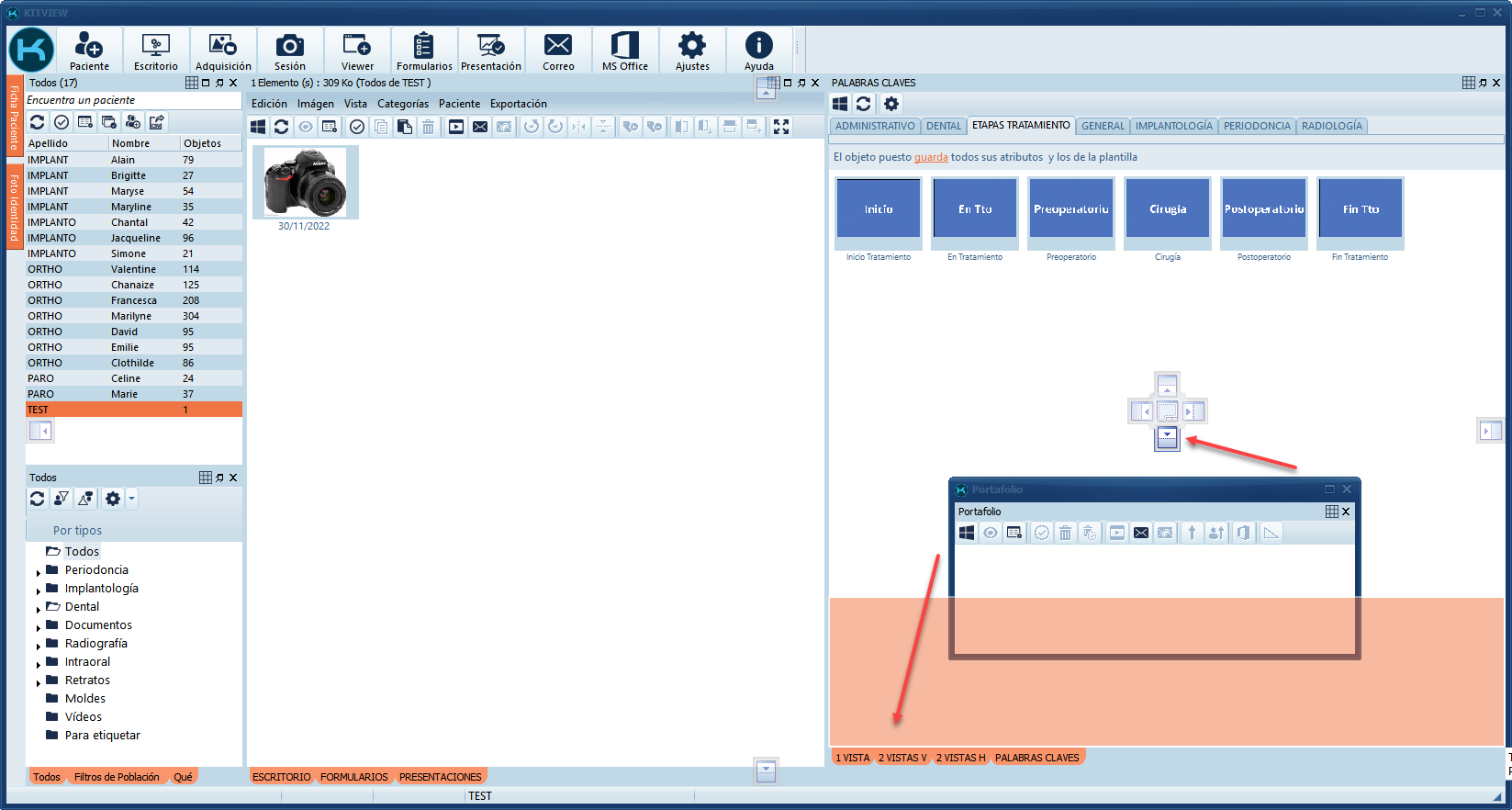The image size is (1512, 810).
Task: Open the settings gear dropdown arrow in Todos panel
Action: pos(132,499)
